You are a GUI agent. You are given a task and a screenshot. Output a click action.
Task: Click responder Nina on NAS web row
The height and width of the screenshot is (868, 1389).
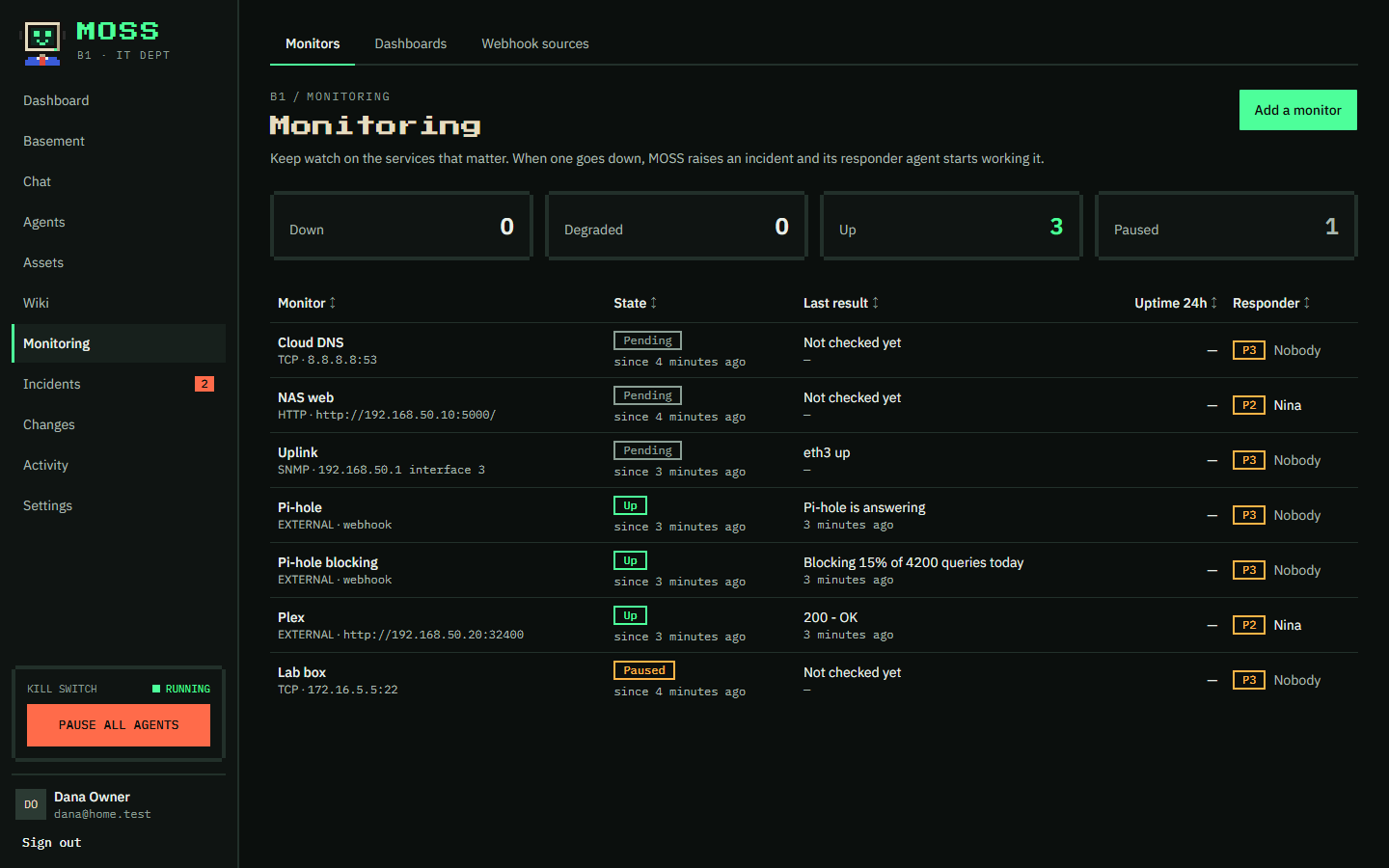[1288, 405]
